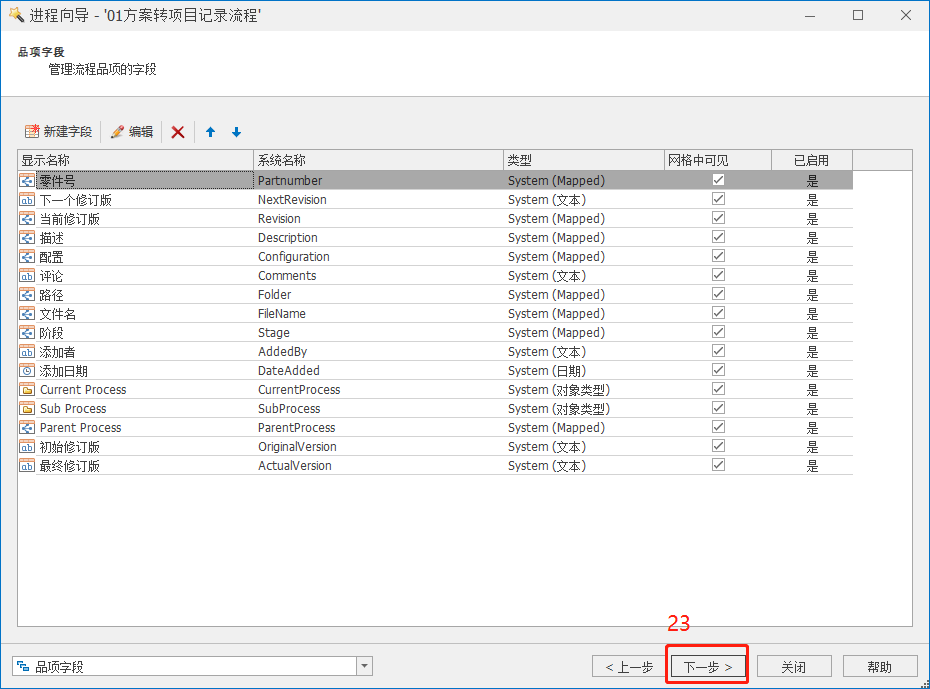
Task: Toggle grid visible checkbox for Partnumber
Action: click(718, 180)
